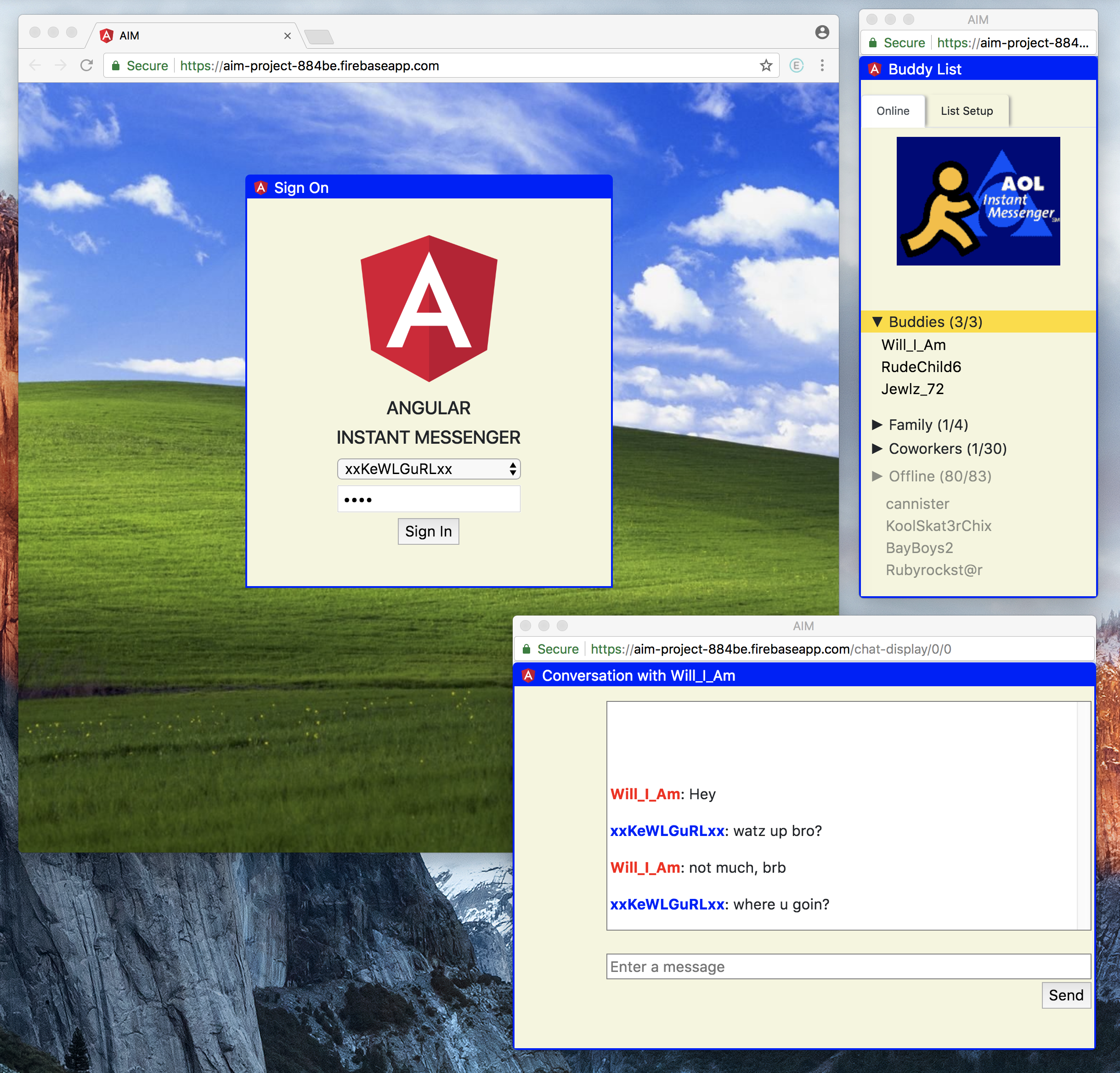
Task: Expand the Coworkers (1/30) group
Action: pyautogui.click(x=877, y=448)
